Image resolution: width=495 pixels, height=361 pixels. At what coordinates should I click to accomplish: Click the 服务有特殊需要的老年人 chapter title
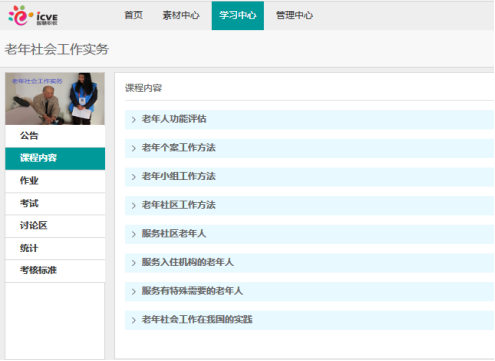(x=192, y=291)
